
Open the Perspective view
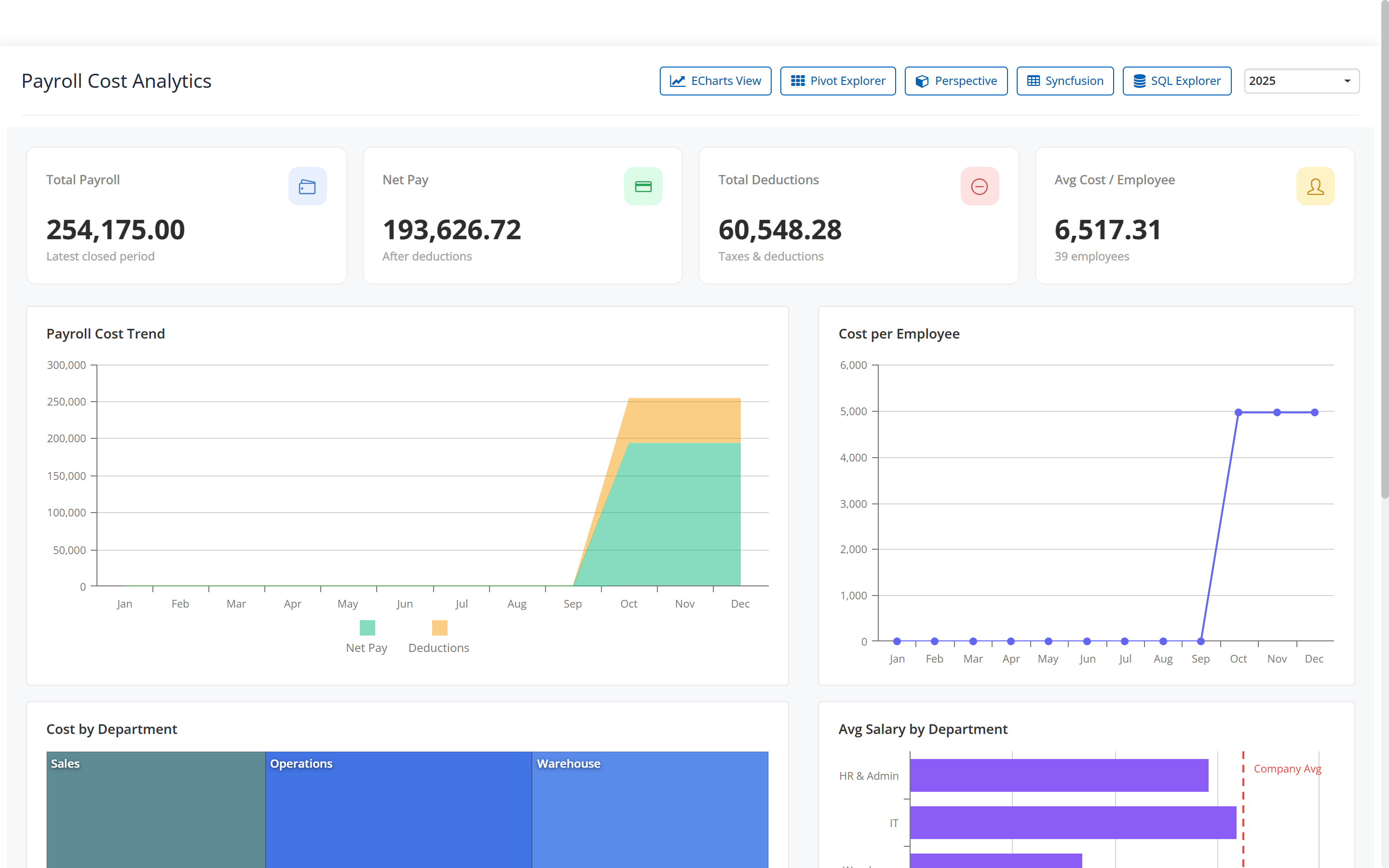point(955,81)
